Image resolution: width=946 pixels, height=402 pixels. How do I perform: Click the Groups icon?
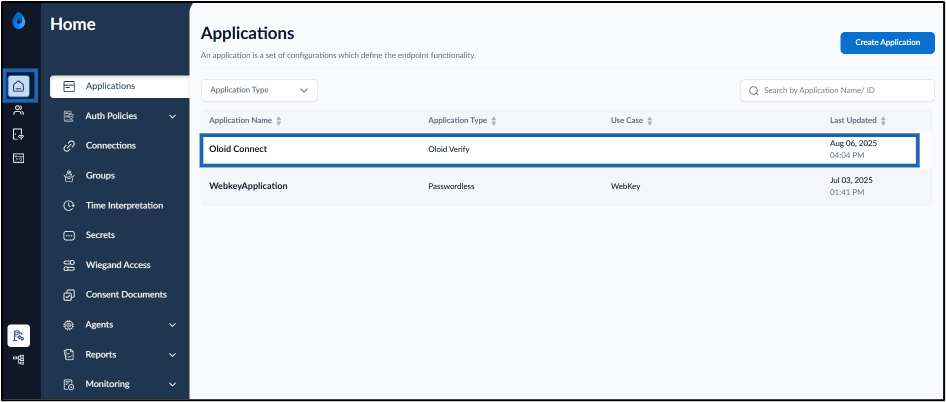point(69,176)
